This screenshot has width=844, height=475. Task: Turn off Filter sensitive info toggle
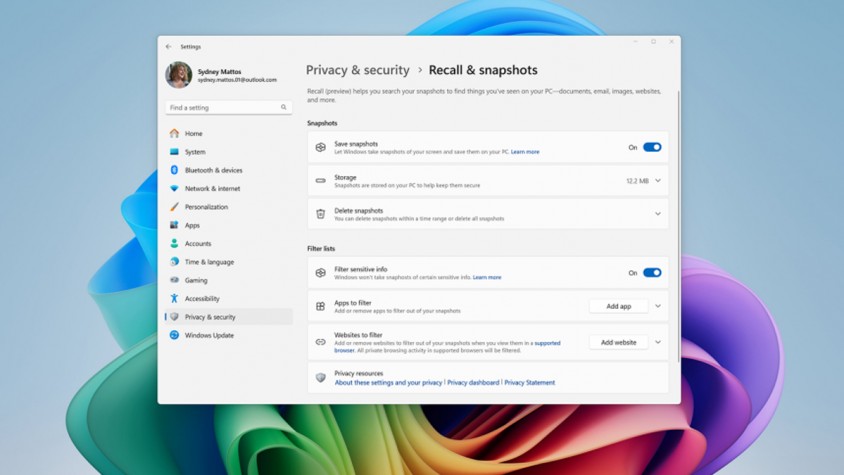tap(652, 273)
